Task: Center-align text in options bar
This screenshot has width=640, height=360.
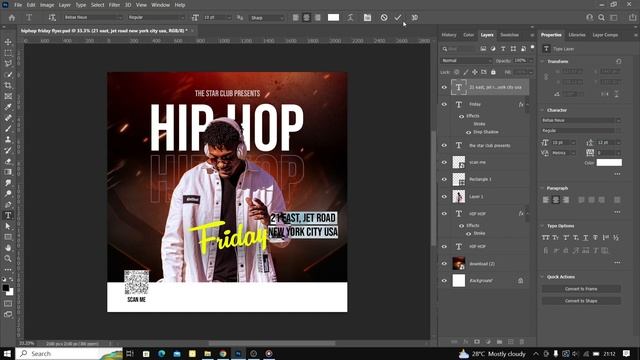Action: (306, 18)
